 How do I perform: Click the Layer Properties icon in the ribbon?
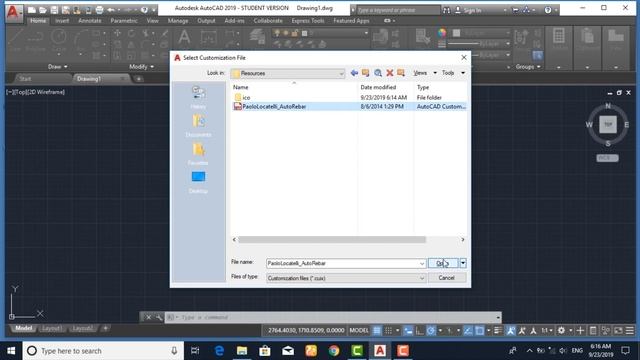pos(258,38)
